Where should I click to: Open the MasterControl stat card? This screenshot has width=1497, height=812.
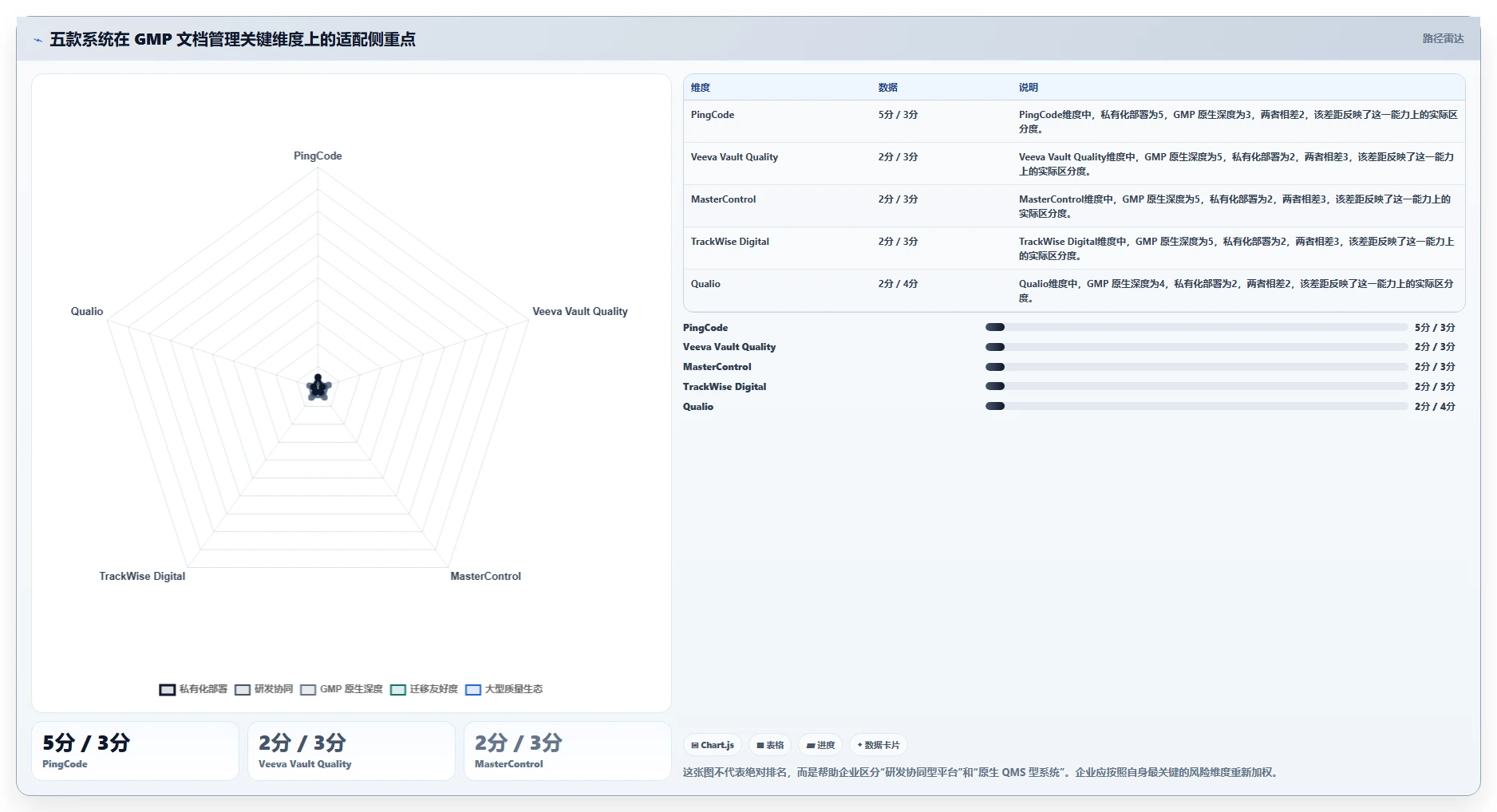(x=567, y=751)
